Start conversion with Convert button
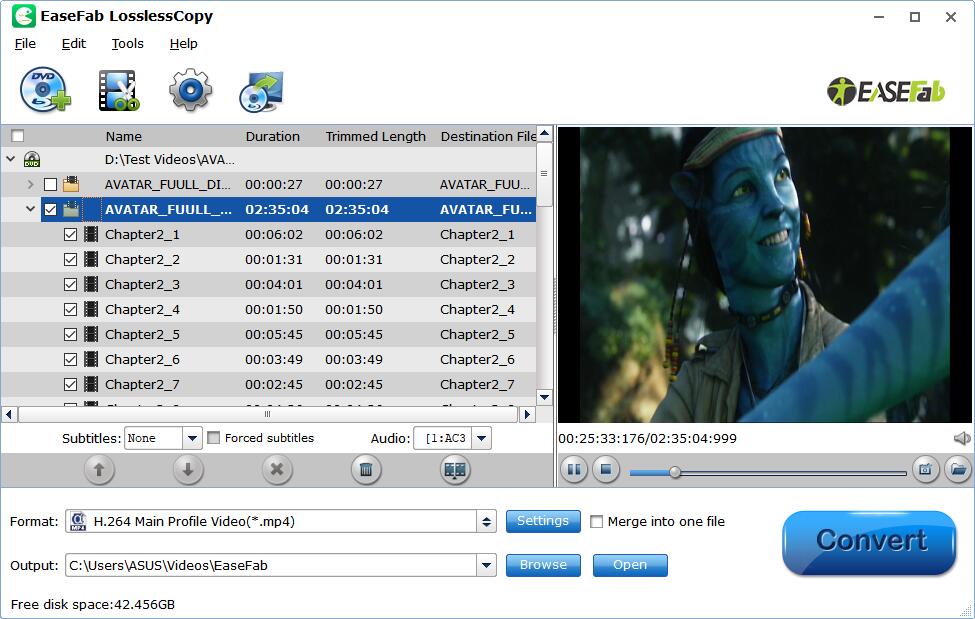The height and width of the screenshot is (619, 975). [869, 542]
